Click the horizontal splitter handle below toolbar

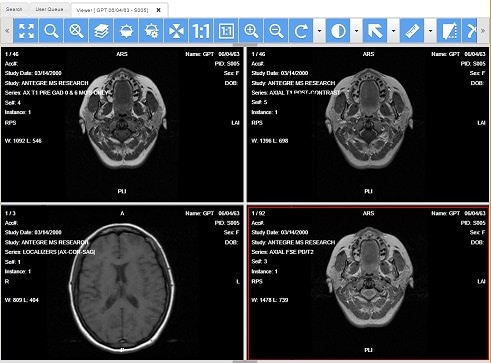point(245,44)
